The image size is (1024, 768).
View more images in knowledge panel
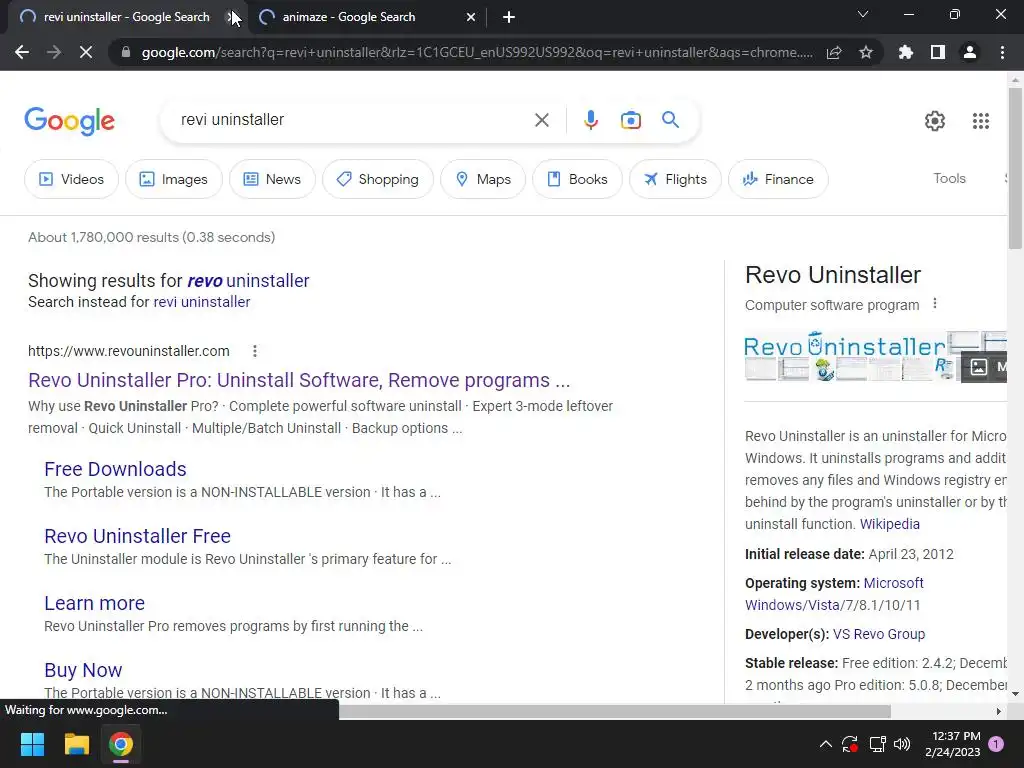(984, 366)
